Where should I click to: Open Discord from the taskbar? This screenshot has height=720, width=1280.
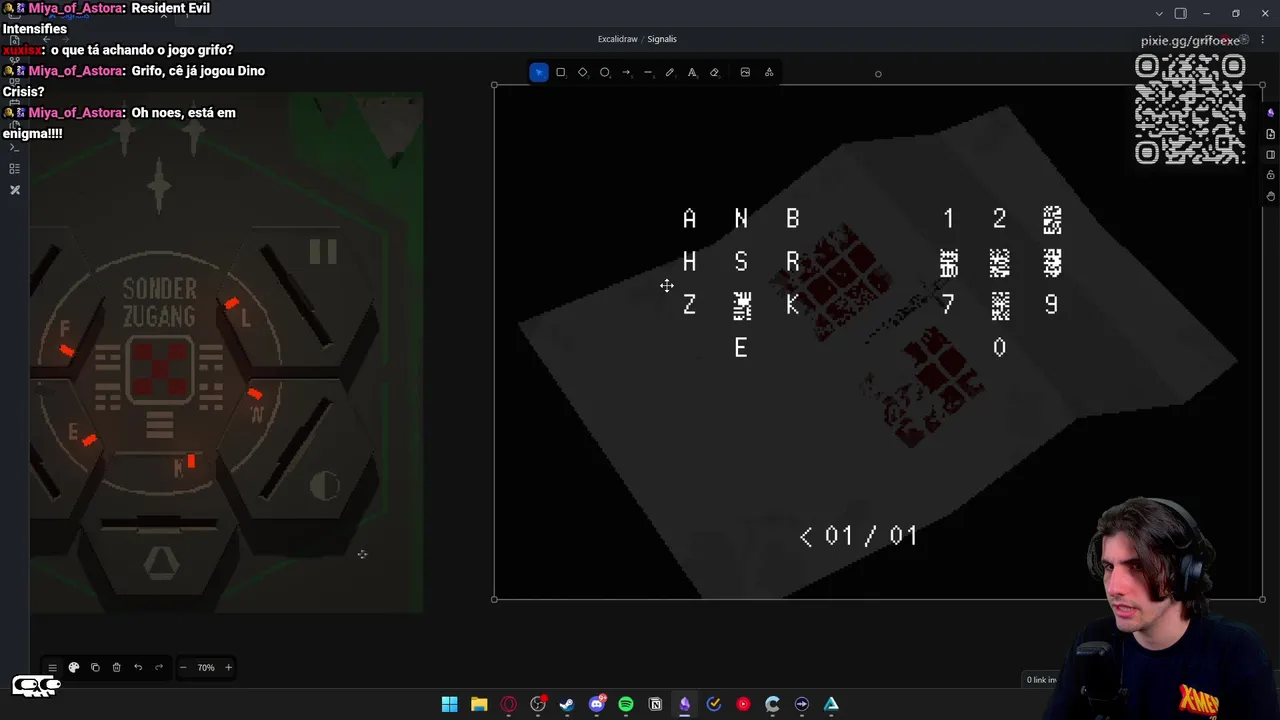coord(597,704)
